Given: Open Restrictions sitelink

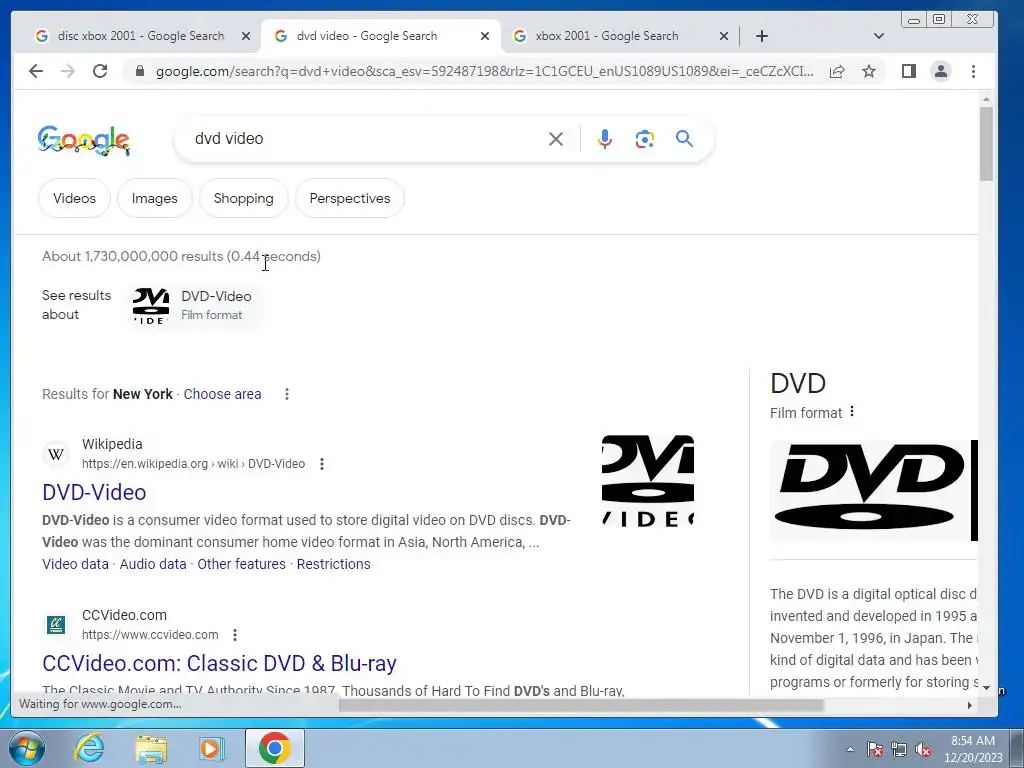Looking at the screenshot, I should 334,564.
